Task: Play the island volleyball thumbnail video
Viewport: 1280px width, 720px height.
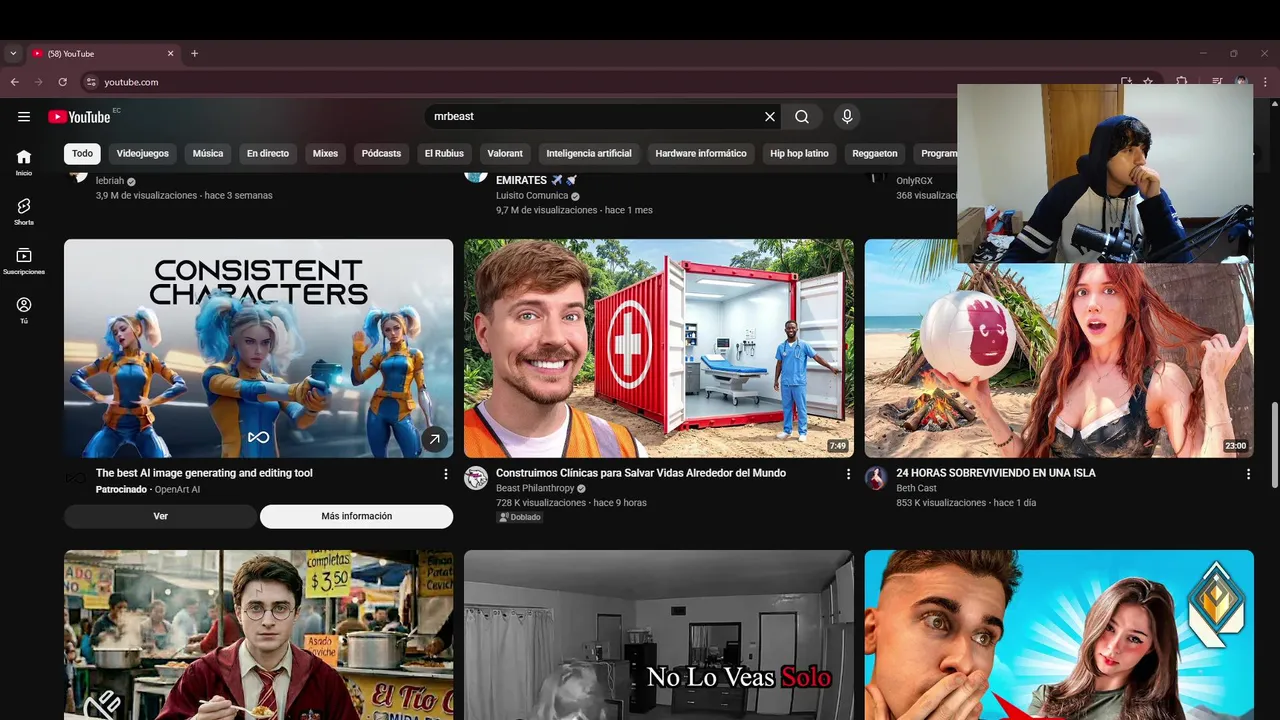Action: coord(1059,360)
